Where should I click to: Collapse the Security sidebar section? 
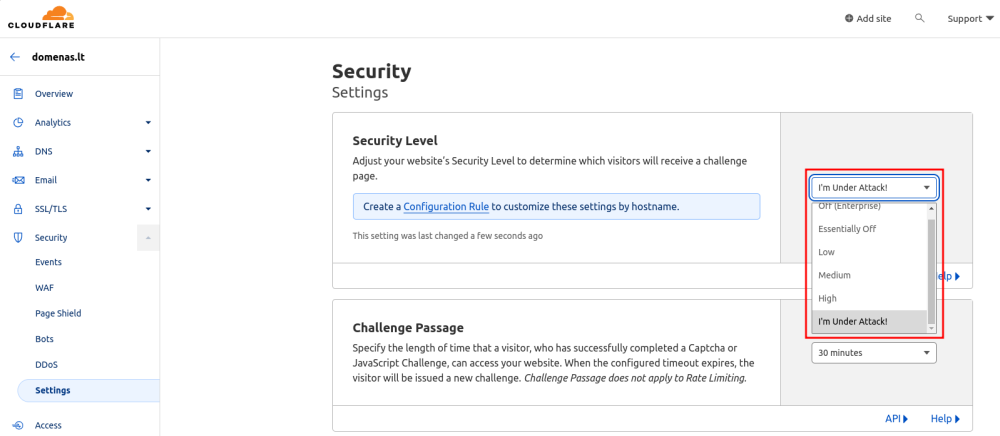click(148, 238)
